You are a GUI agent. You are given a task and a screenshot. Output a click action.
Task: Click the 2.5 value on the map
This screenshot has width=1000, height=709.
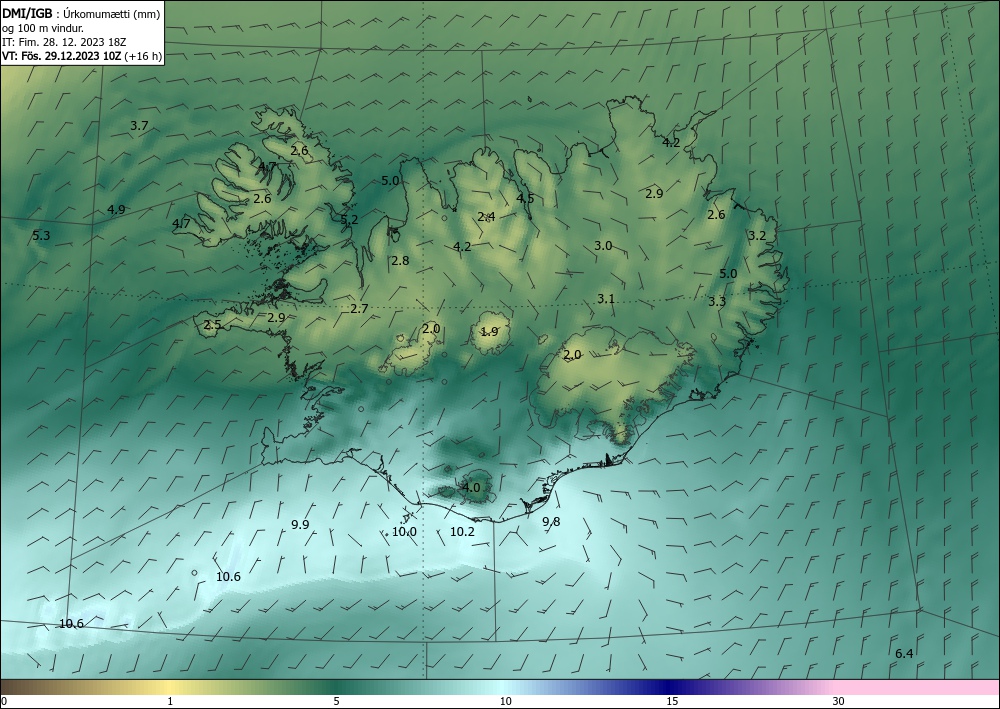pyautogui.click(x=212, y=325)
